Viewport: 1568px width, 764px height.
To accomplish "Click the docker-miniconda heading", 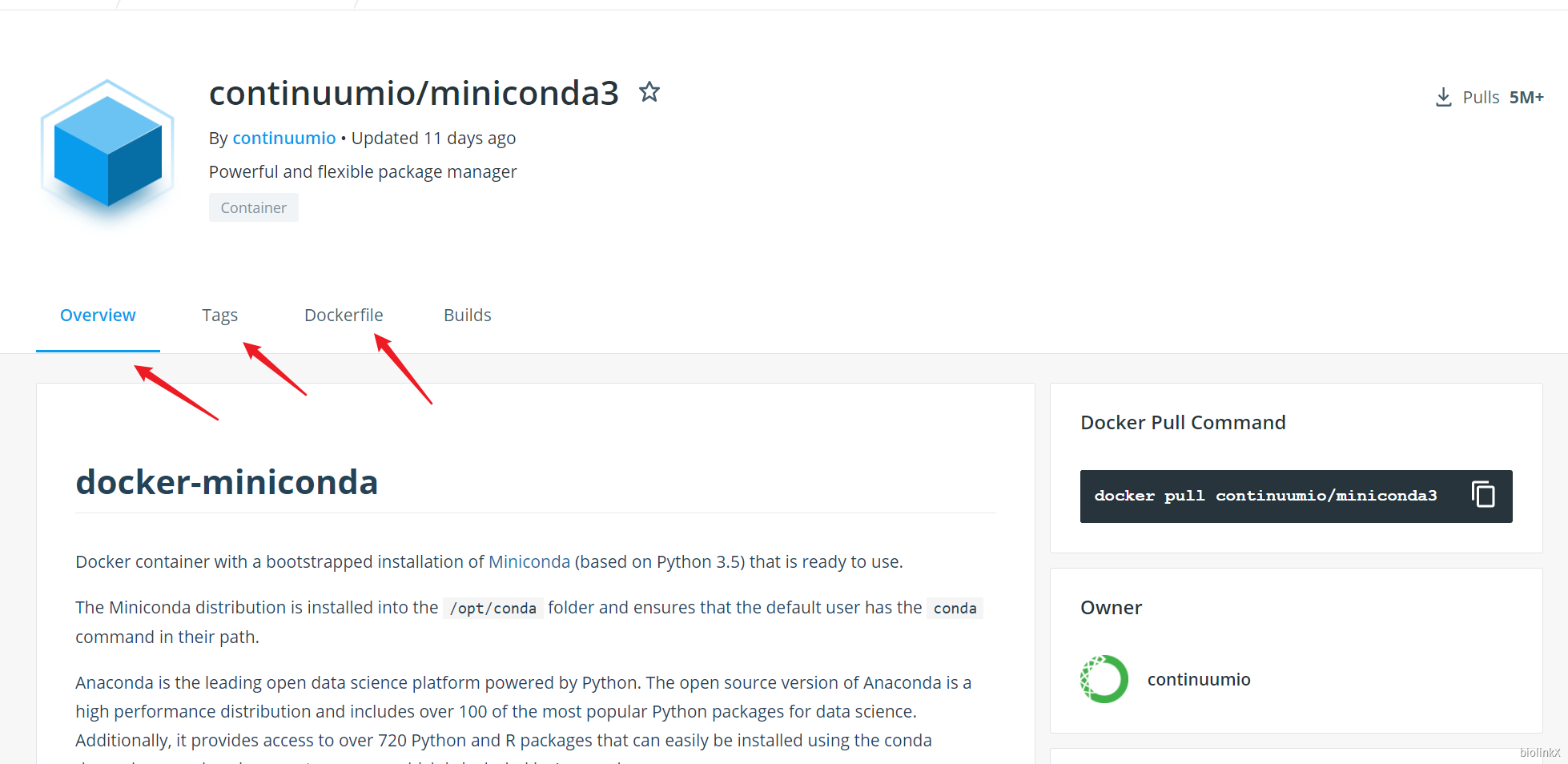I will (227, 483).
